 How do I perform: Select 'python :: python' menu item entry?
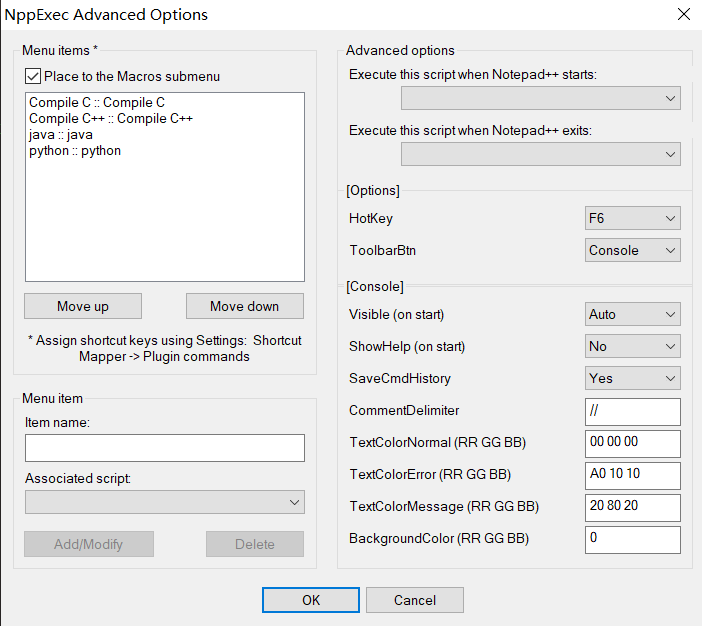(x=75, y=151)
